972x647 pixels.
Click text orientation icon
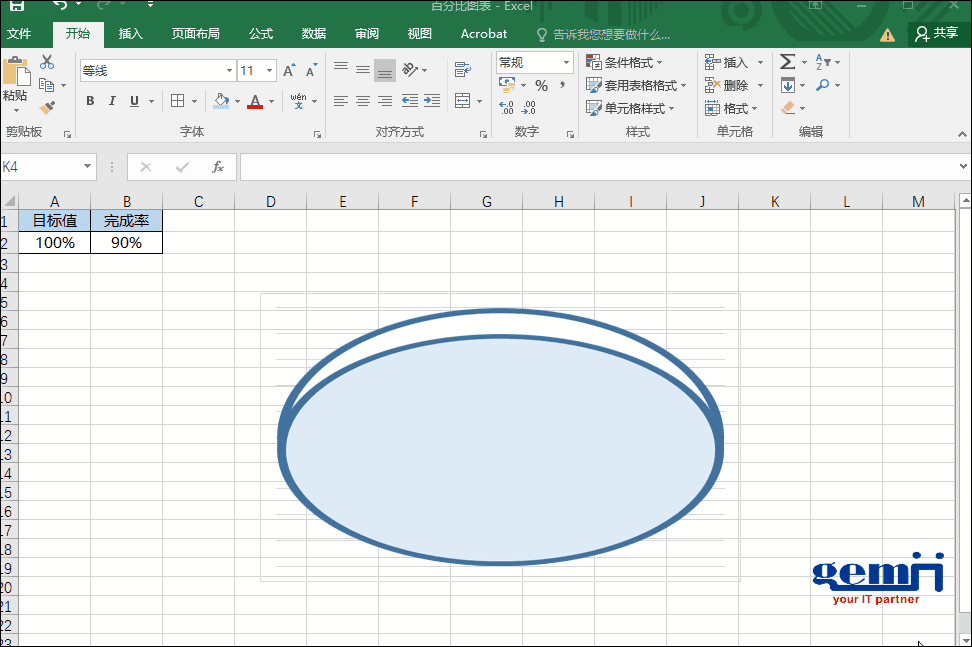point(410,69)
